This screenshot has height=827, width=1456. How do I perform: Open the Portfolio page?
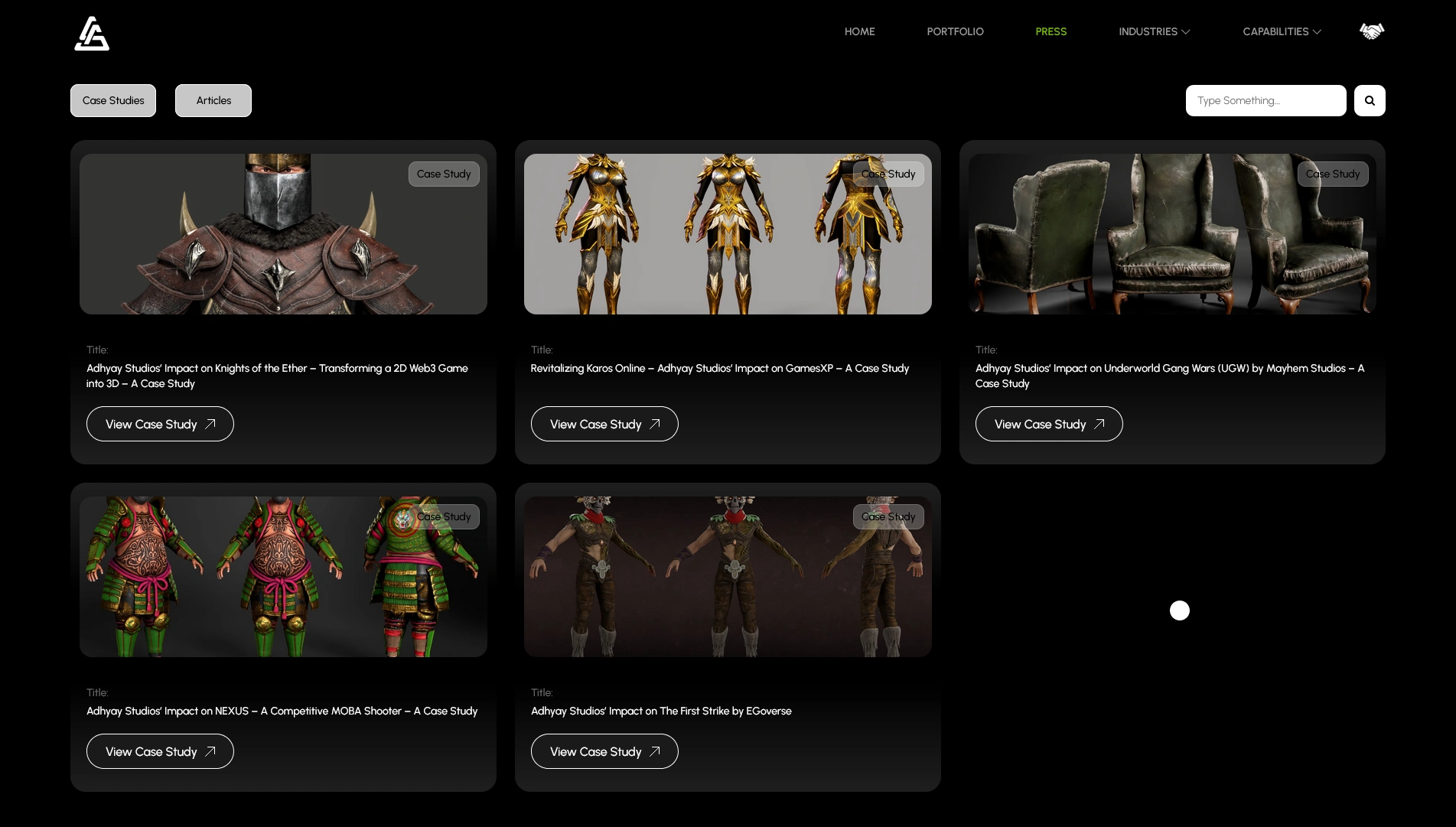(955, 31)
